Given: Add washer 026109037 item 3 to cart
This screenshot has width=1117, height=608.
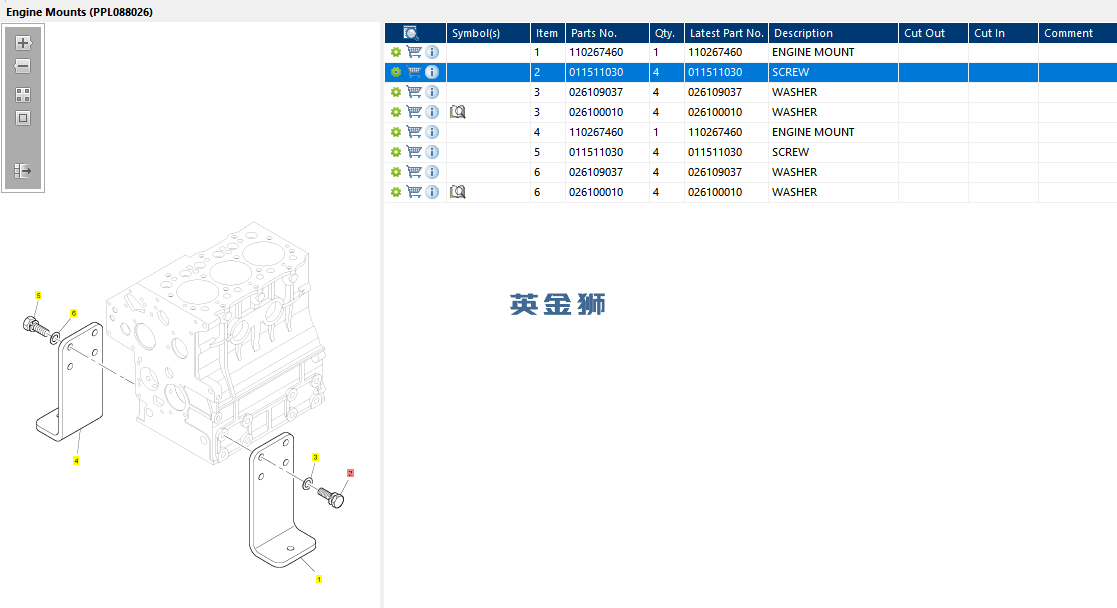Looking at the screenshot, I should pos(414,92).
